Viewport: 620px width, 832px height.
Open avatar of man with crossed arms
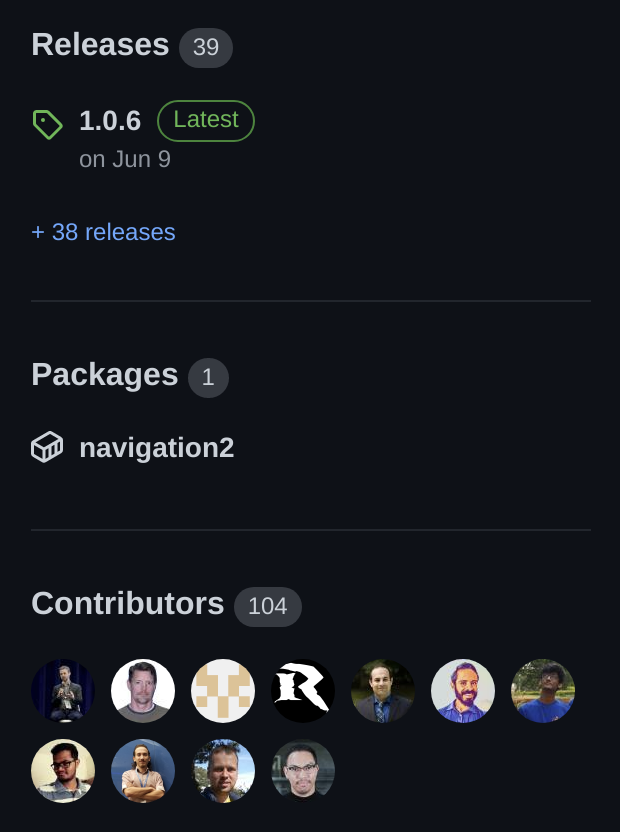pyautogui.click(x=143, y=771)
